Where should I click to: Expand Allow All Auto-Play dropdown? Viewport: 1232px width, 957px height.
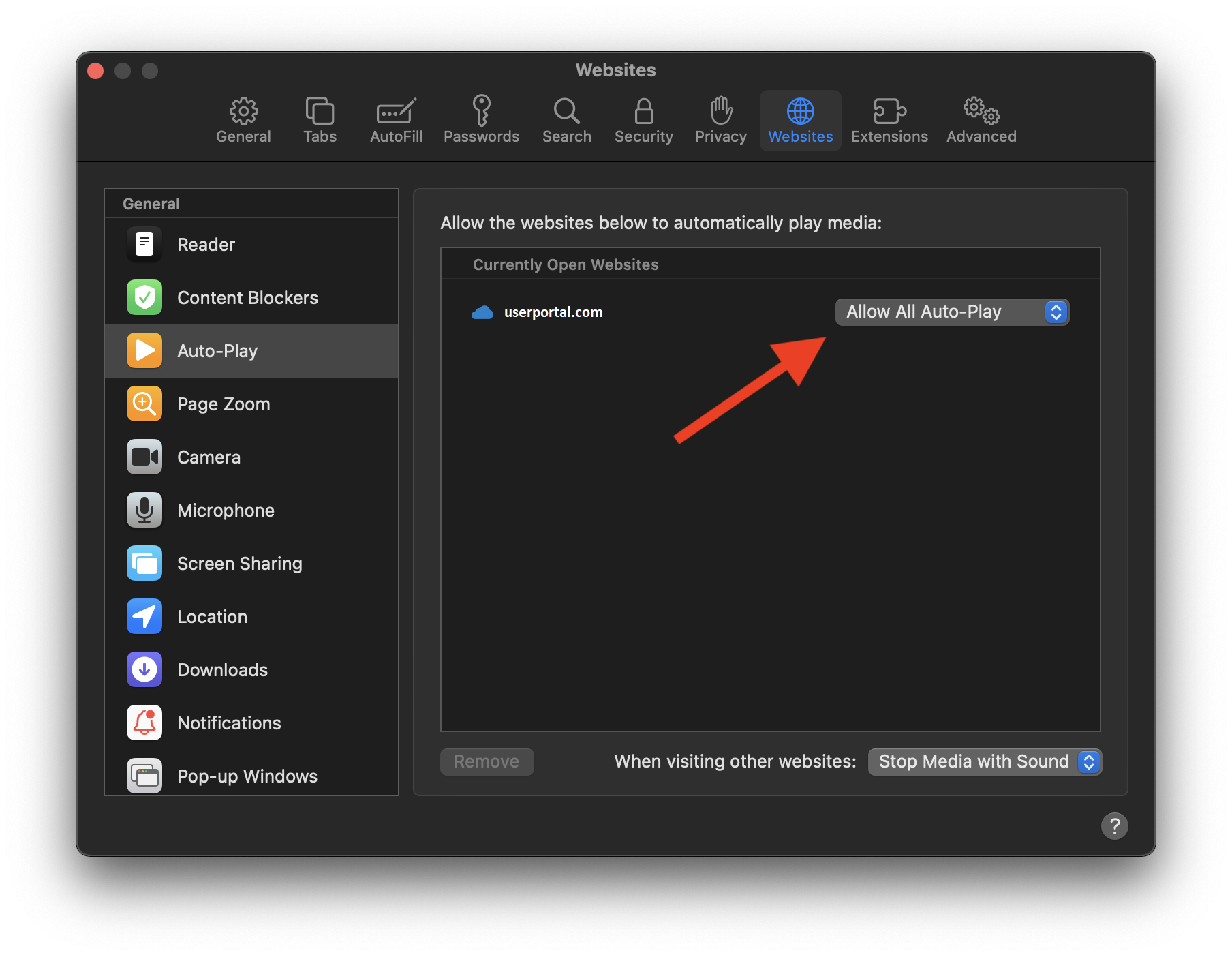point(952,312)
